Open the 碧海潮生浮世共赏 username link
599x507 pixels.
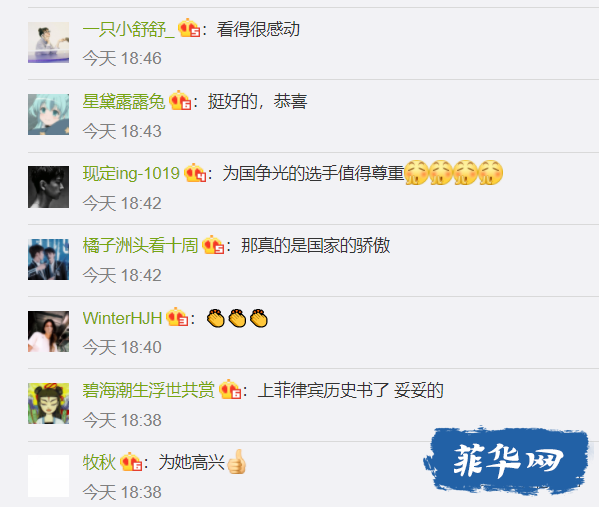pyautogui.click(x=149, y=390)
